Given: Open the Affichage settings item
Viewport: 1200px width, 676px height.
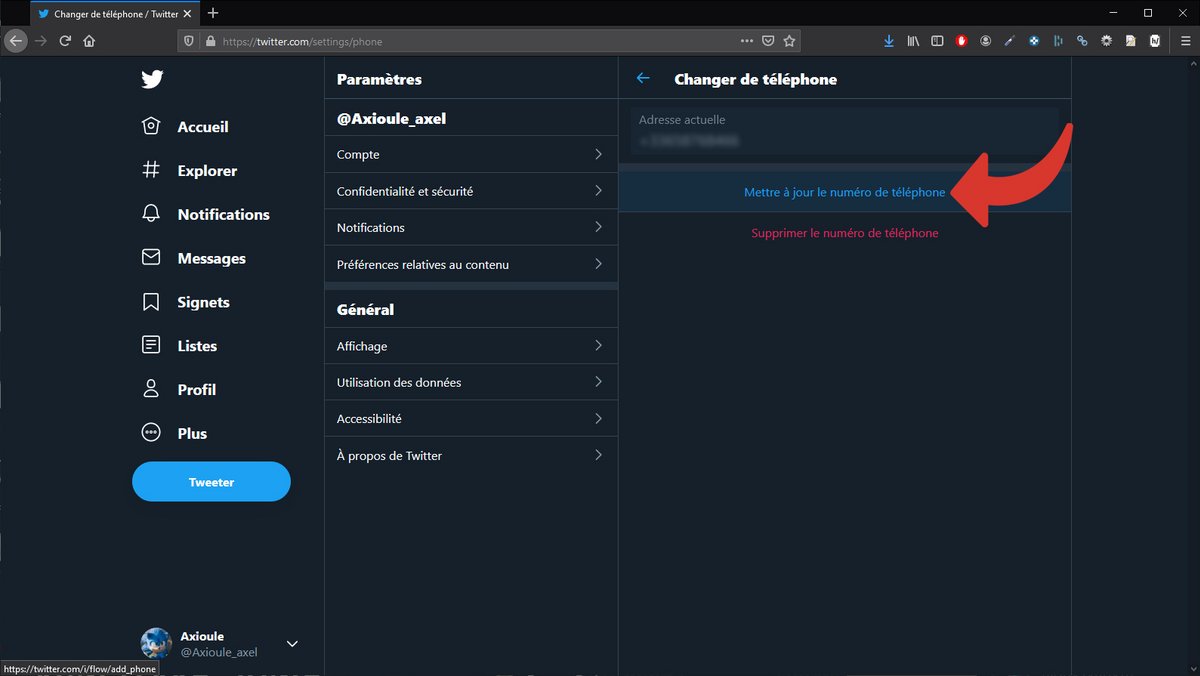Looking at the screenshot, I should (x=471, y=346).
